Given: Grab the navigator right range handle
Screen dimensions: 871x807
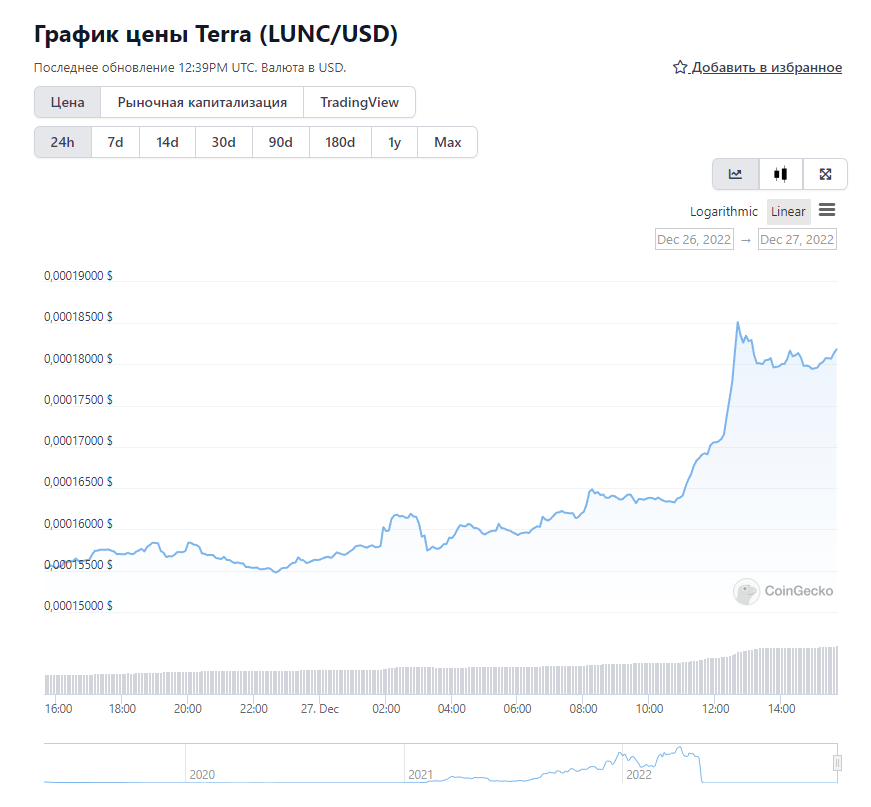Looking at the screenshot, I should [838, 763].
